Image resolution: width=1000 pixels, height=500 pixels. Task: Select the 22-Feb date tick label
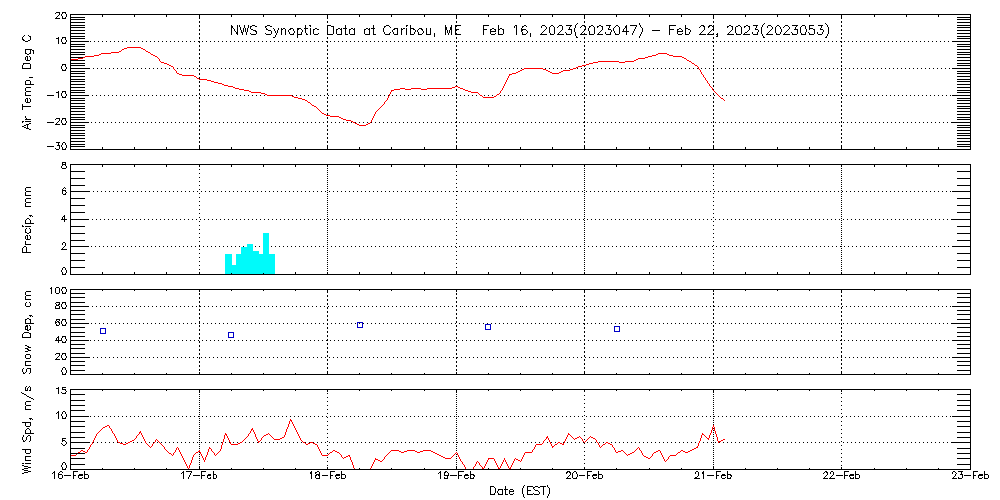click(841, 477)
